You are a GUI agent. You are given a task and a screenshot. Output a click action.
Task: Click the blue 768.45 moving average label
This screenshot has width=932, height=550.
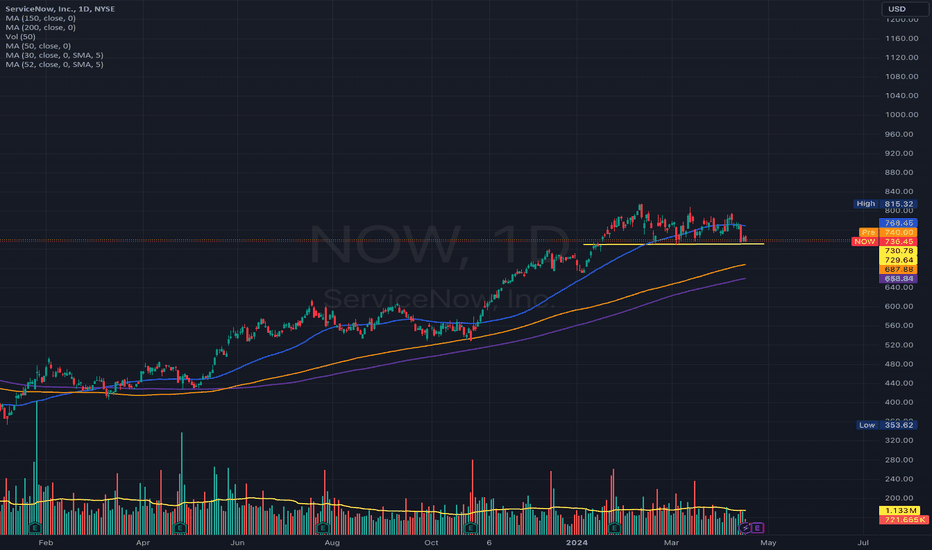[898, 223]
